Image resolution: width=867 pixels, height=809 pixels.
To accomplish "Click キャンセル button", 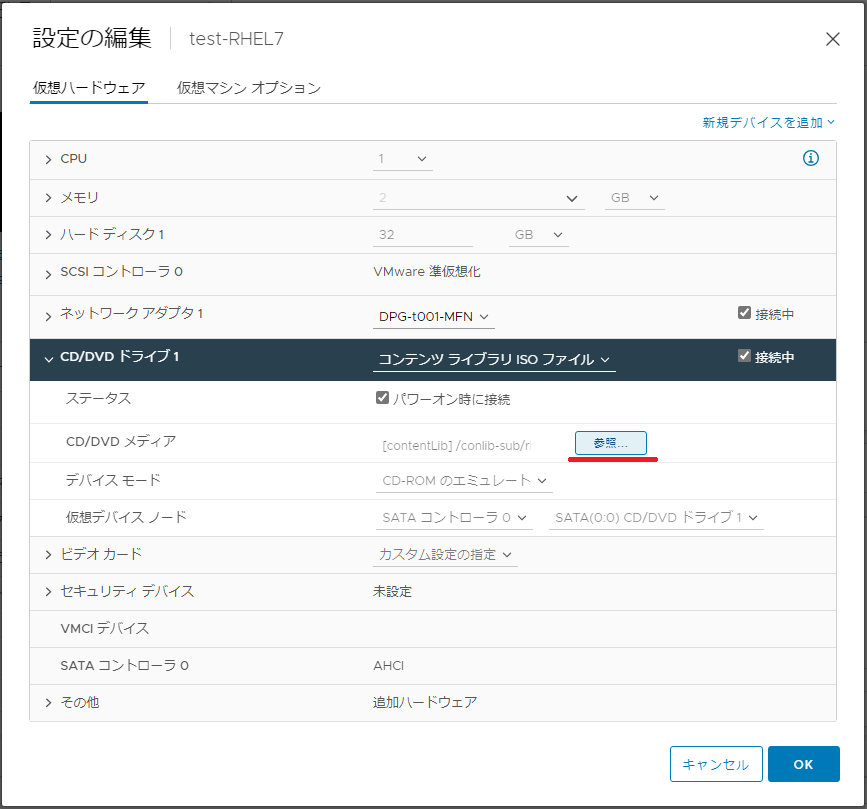I will tap(716, 764).
